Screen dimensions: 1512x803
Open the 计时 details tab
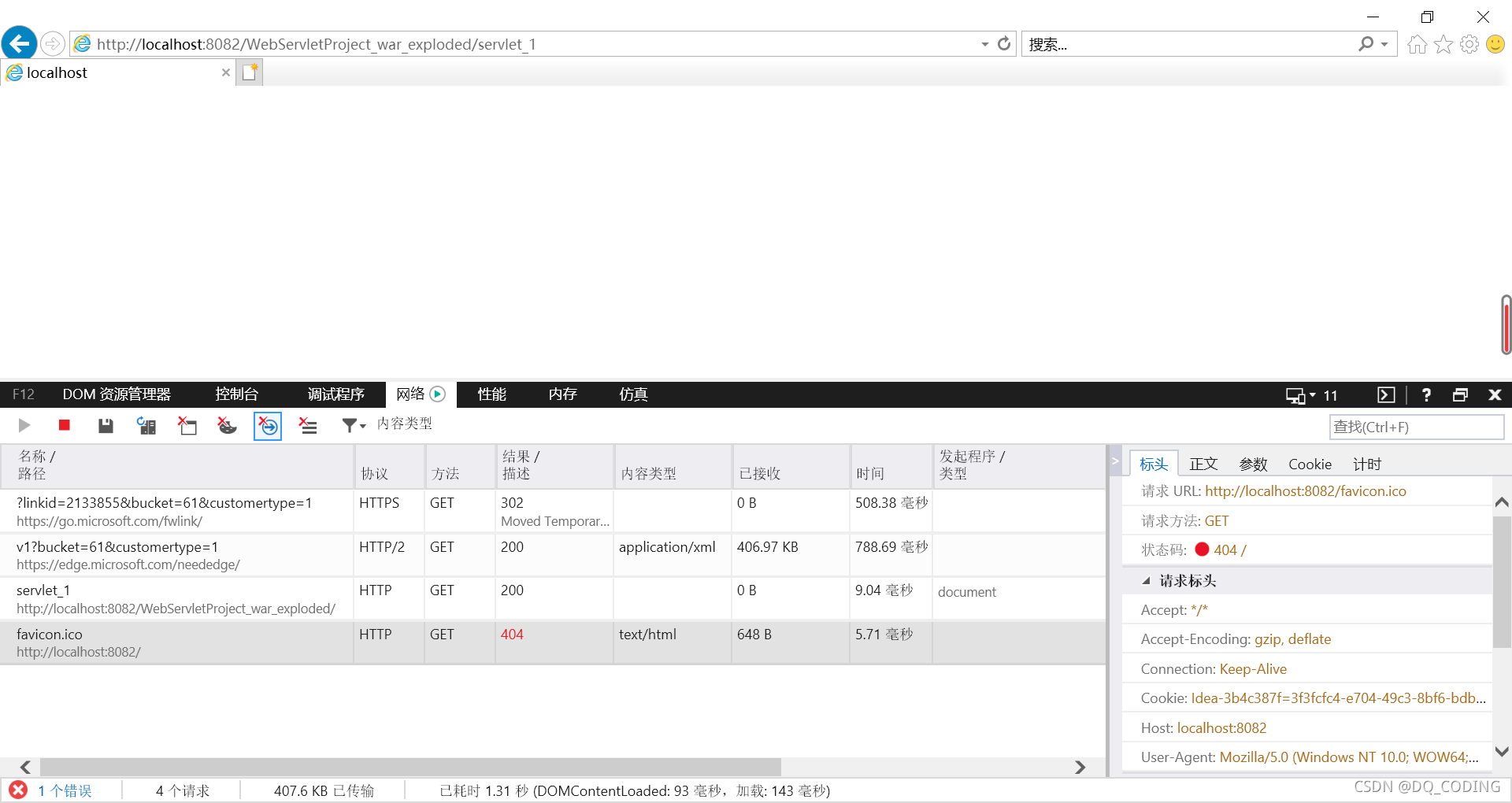pyautogui.click(x=1367, y=464)
